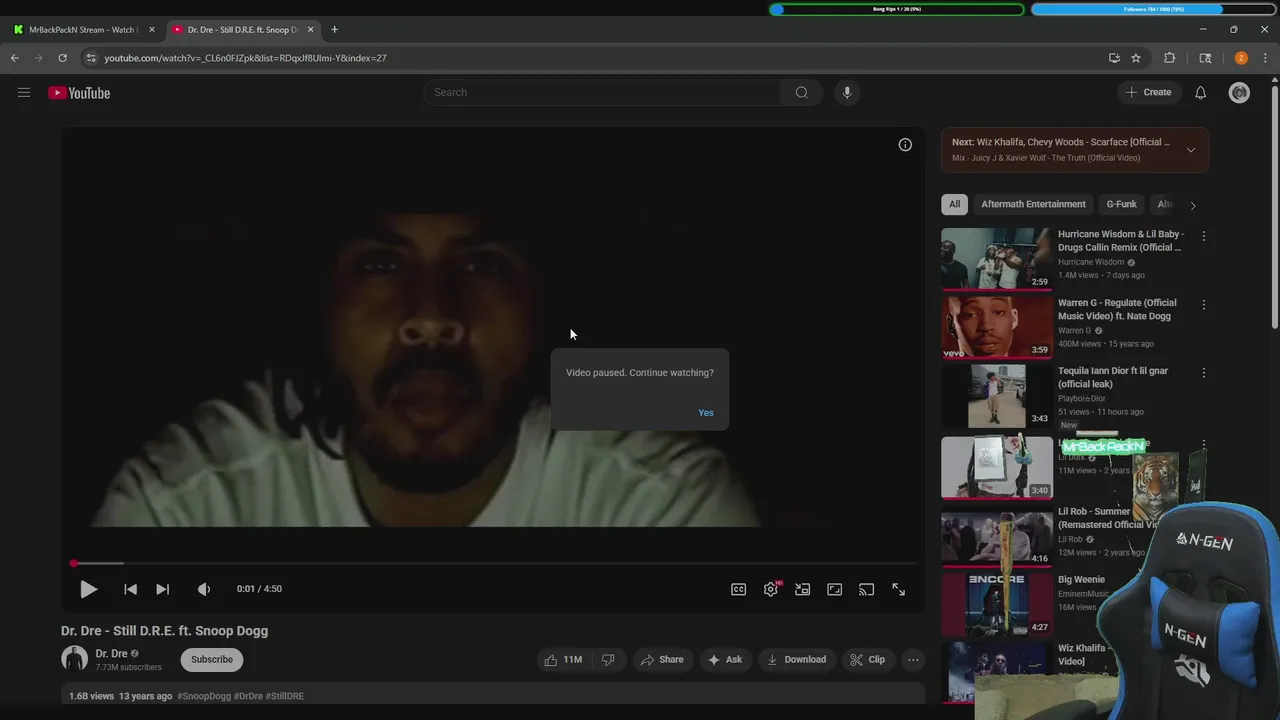1280x720 pixels.
Task: Focus the YouTube search field
Action: pos(602,93)
